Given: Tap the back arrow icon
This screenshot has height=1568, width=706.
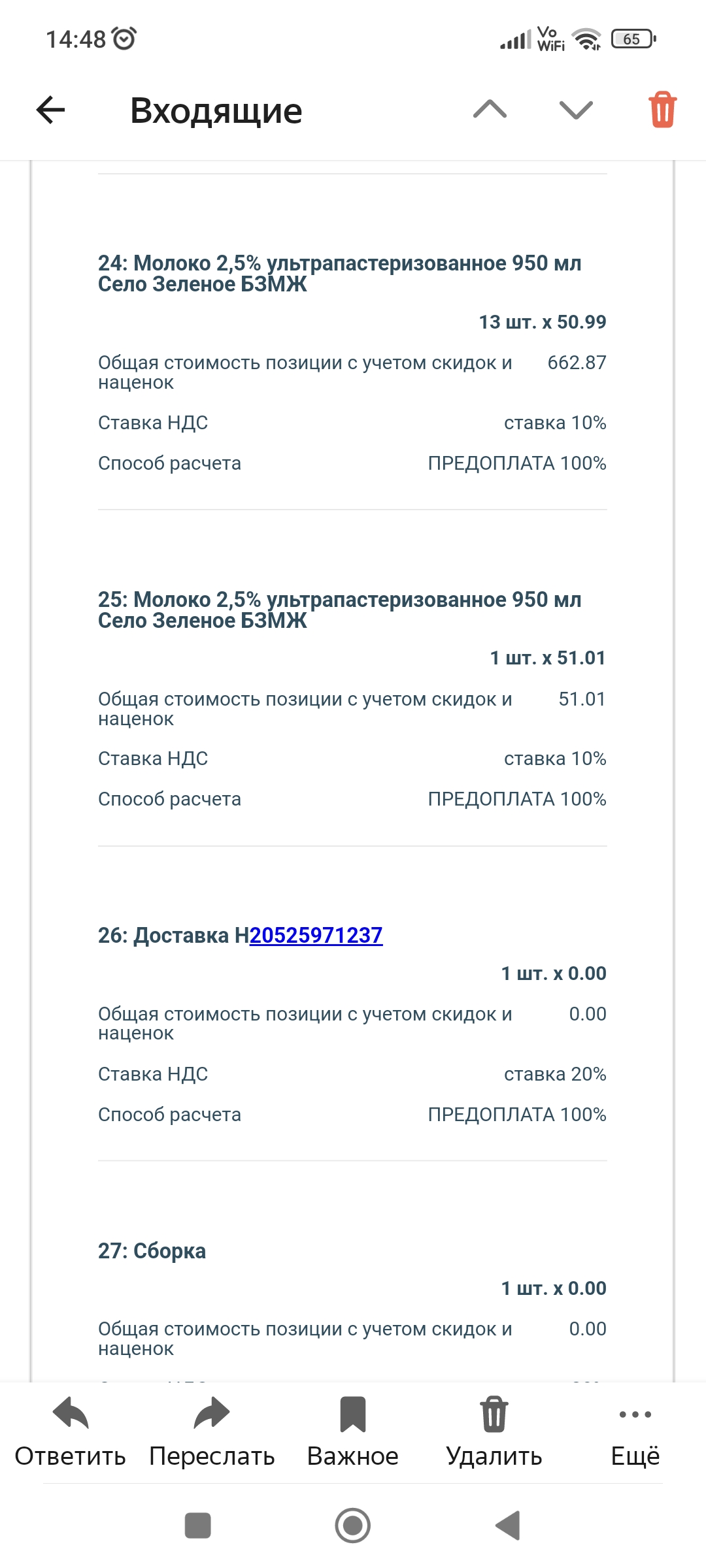Looking at the screenshot, I should tap(50, 110).
